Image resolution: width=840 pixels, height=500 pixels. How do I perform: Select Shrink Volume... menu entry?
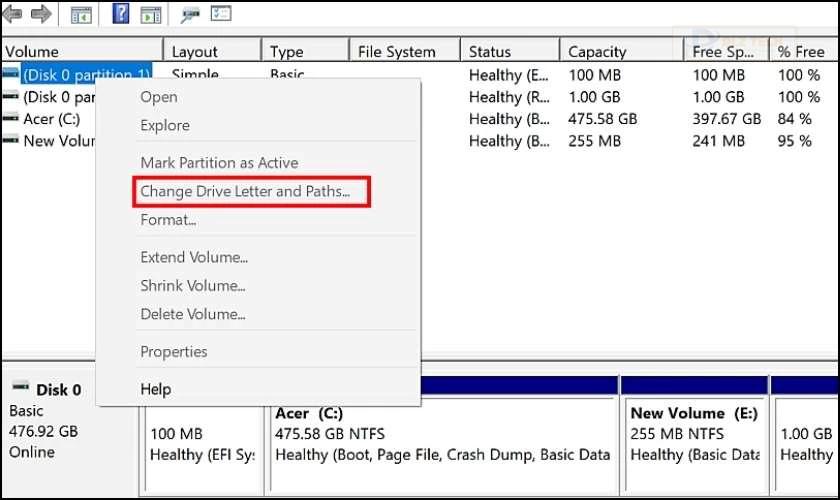point(193,286)
